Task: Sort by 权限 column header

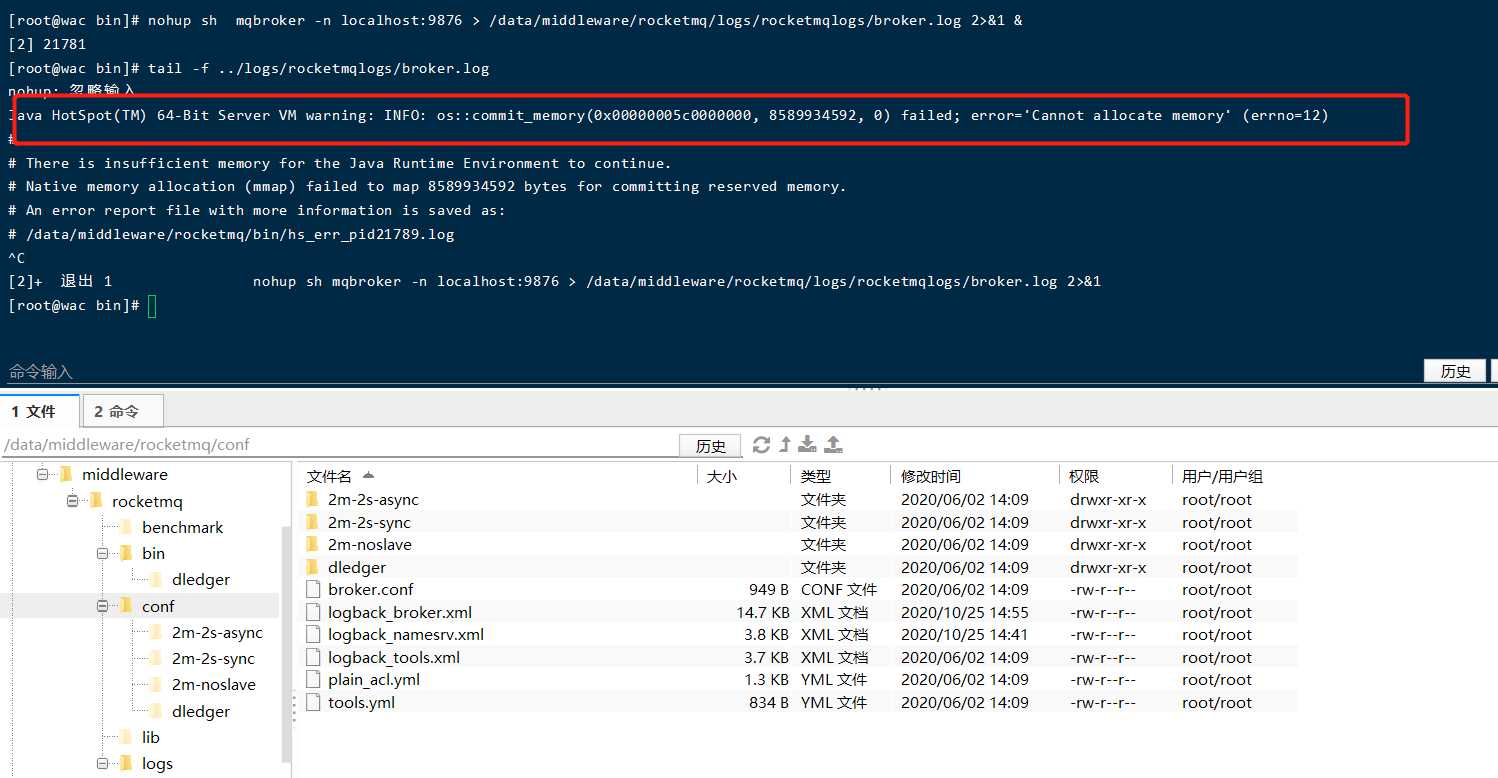Action: pos(1084,476)
